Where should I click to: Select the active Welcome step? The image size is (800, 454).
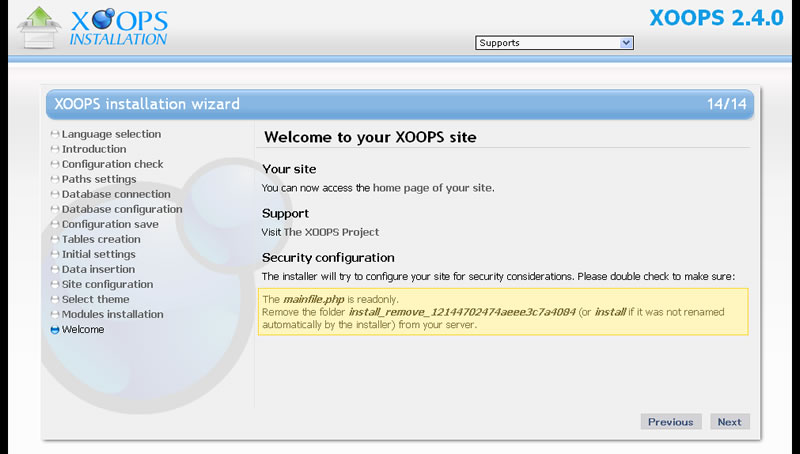tap(83, 330)
